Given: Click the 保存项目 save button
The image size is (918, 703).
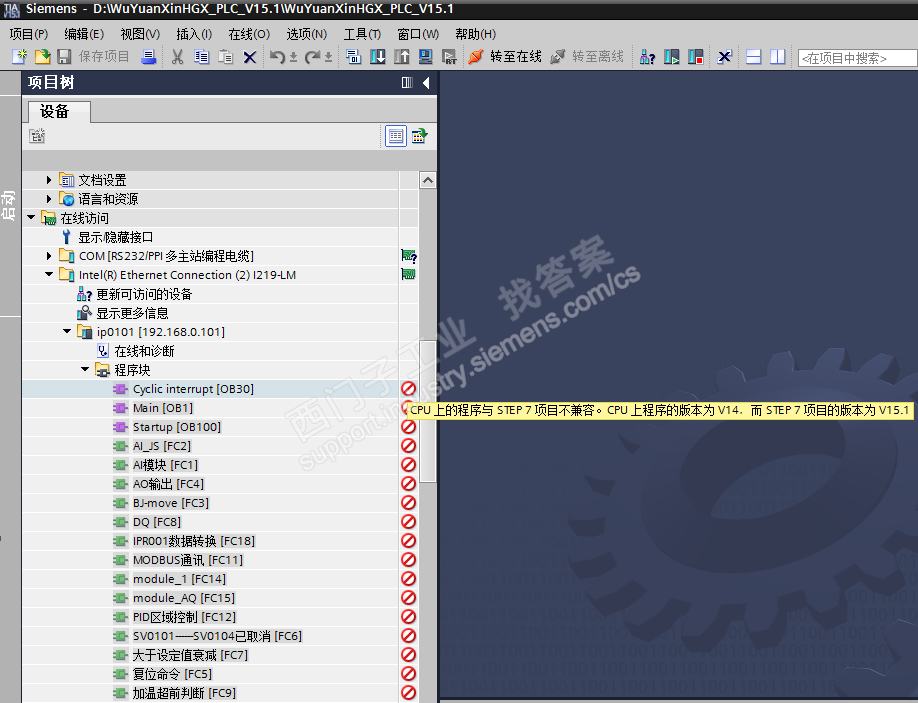Looking at the screenshot, I should pyautogui.click(x=94, y=57).
